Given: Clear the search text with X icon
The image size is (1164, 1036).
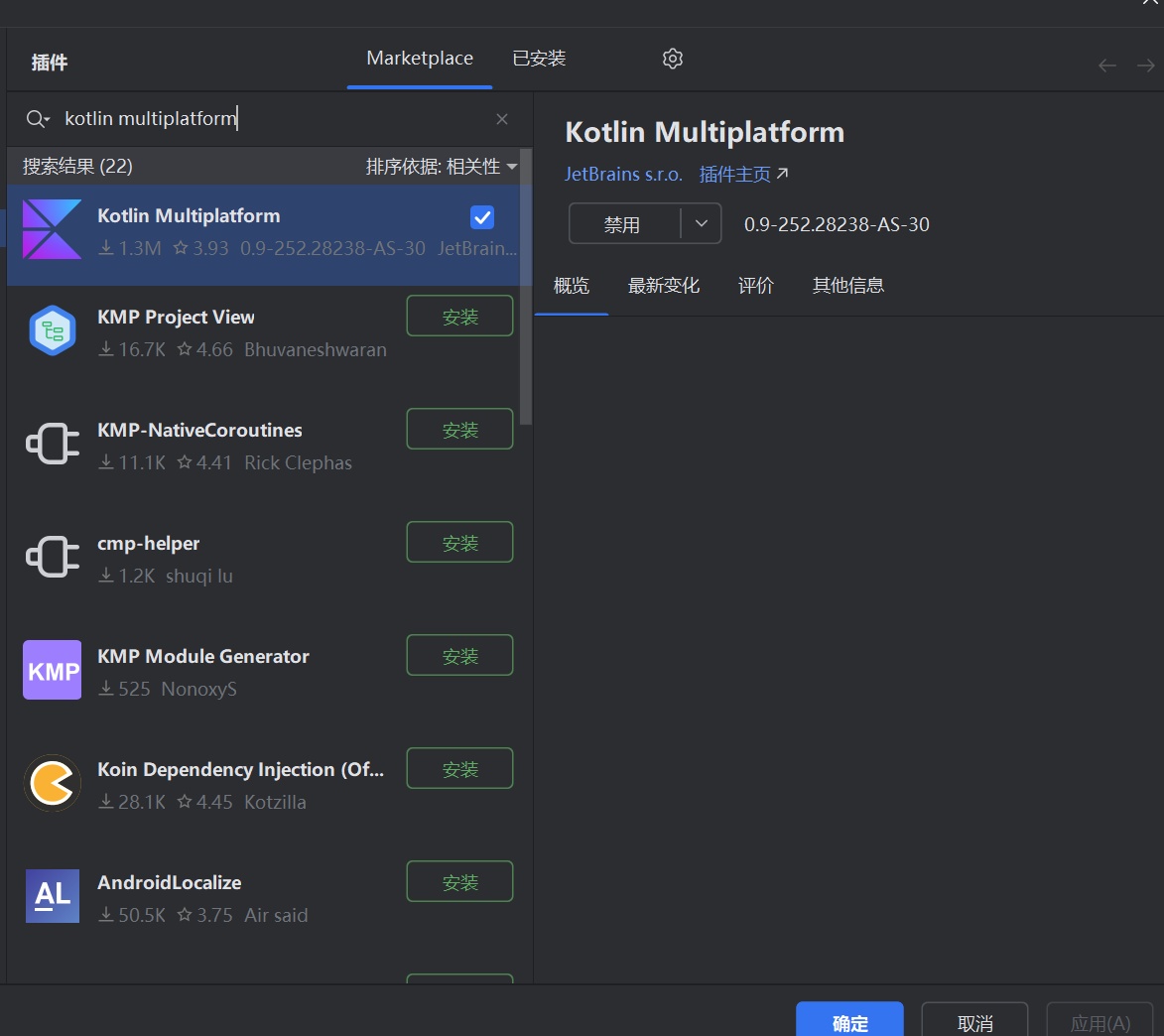Looking at the screenshot, I should [502, 119].
